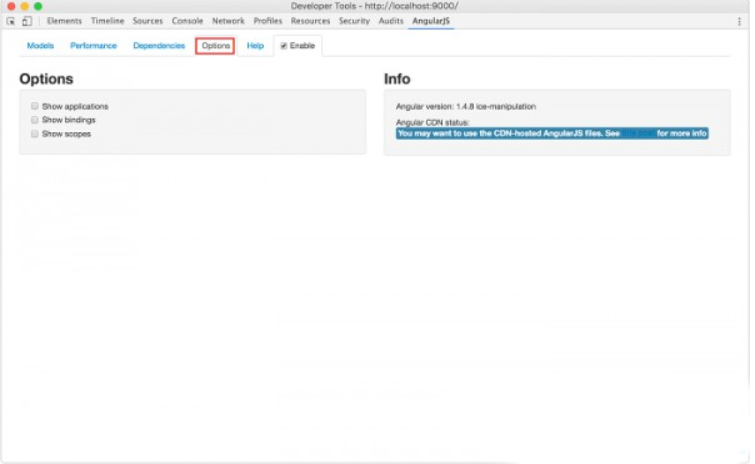Open the Network tab

(x=228, y=21)
